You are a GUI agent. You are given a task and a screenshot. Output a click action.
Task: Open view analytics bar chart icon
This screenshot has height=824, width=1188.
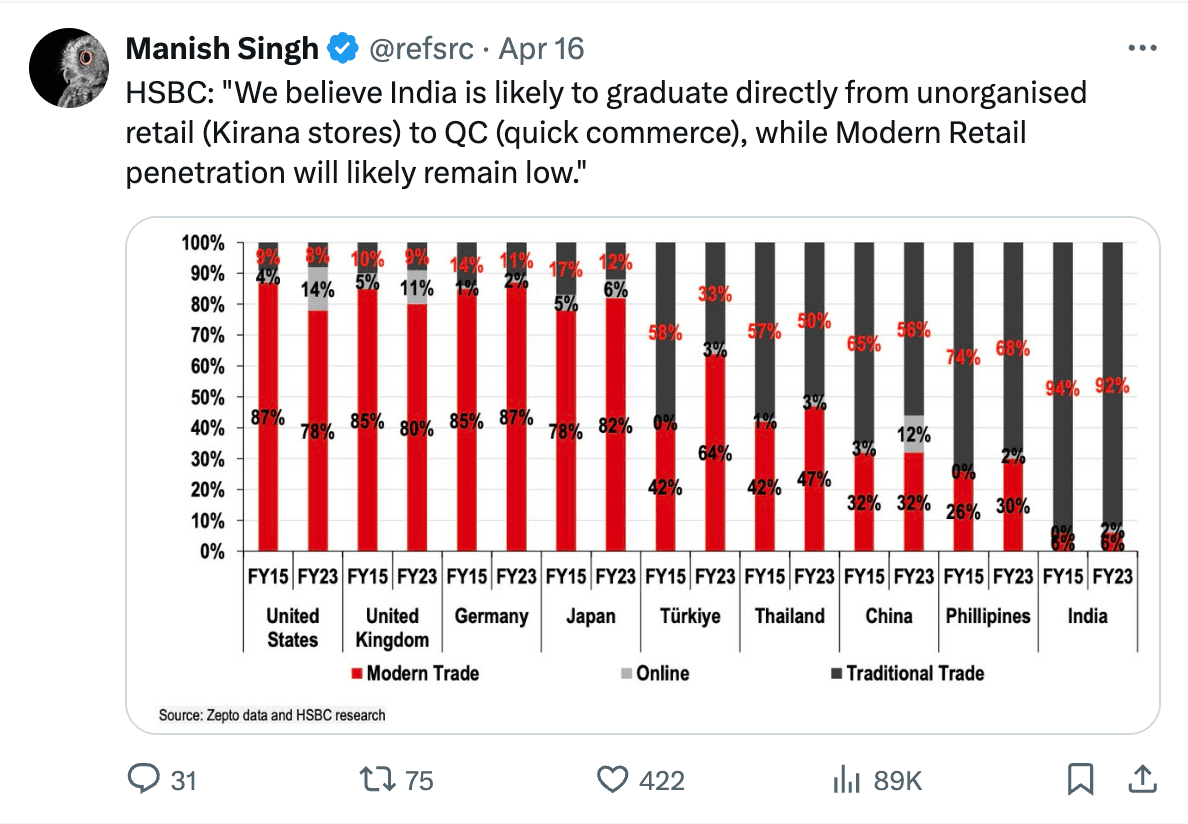pyautogui.click(x=847, y=779)
